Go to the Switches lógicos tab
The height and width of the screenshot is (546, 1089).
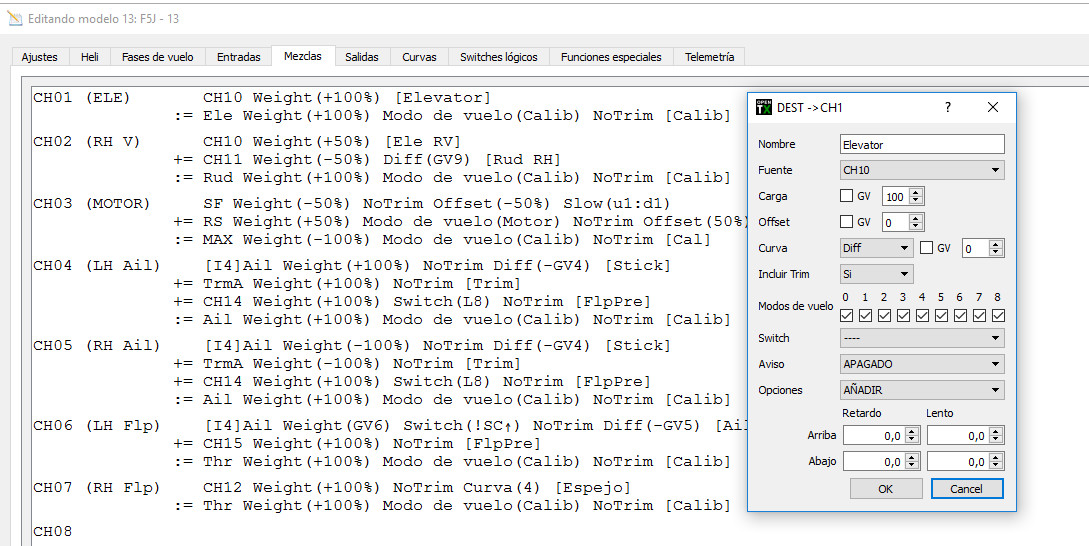click(x=498, y=57)
